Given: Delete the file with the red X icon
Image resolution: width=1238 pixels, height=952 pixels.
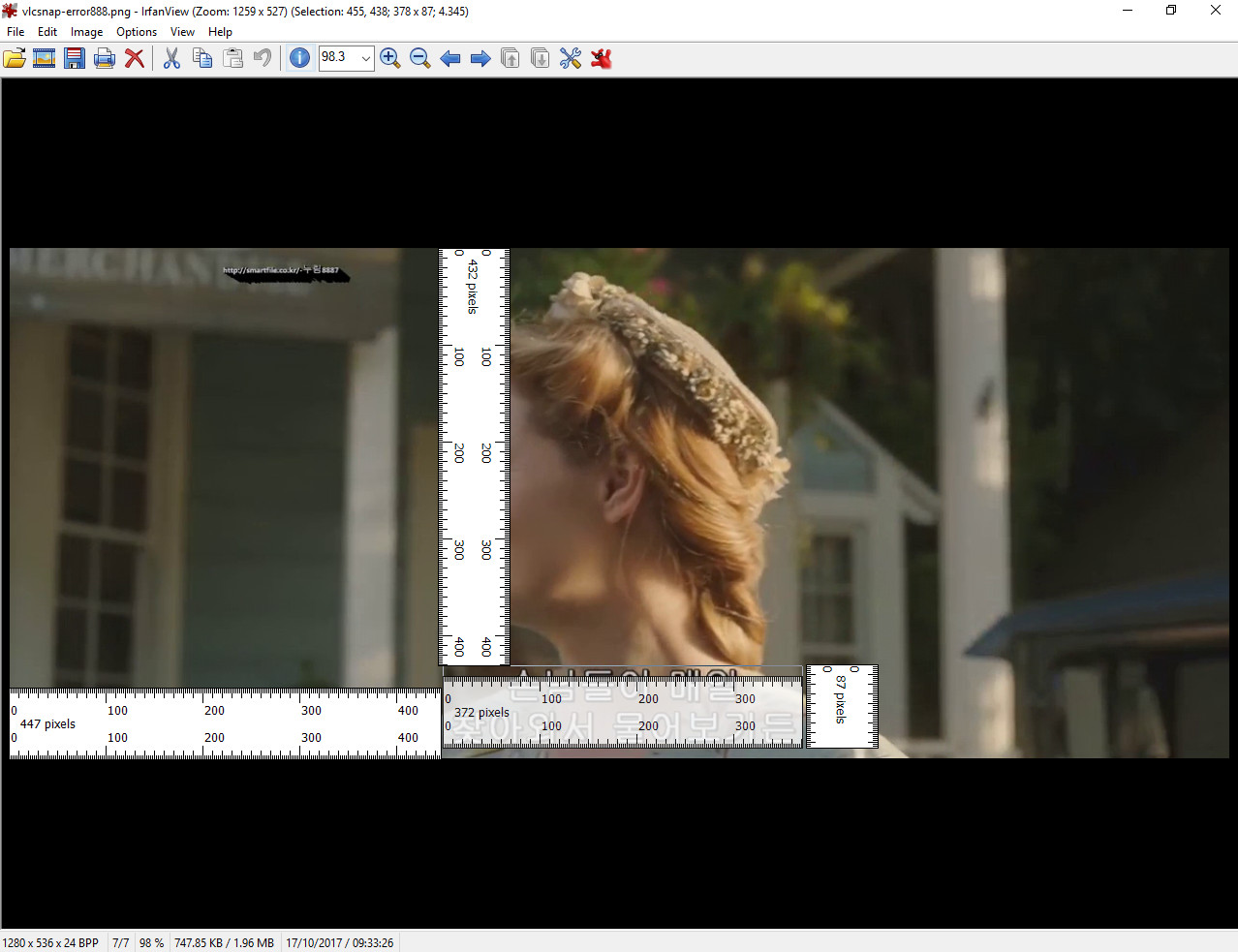Looking at the screenshot, I should click(135, 58).
